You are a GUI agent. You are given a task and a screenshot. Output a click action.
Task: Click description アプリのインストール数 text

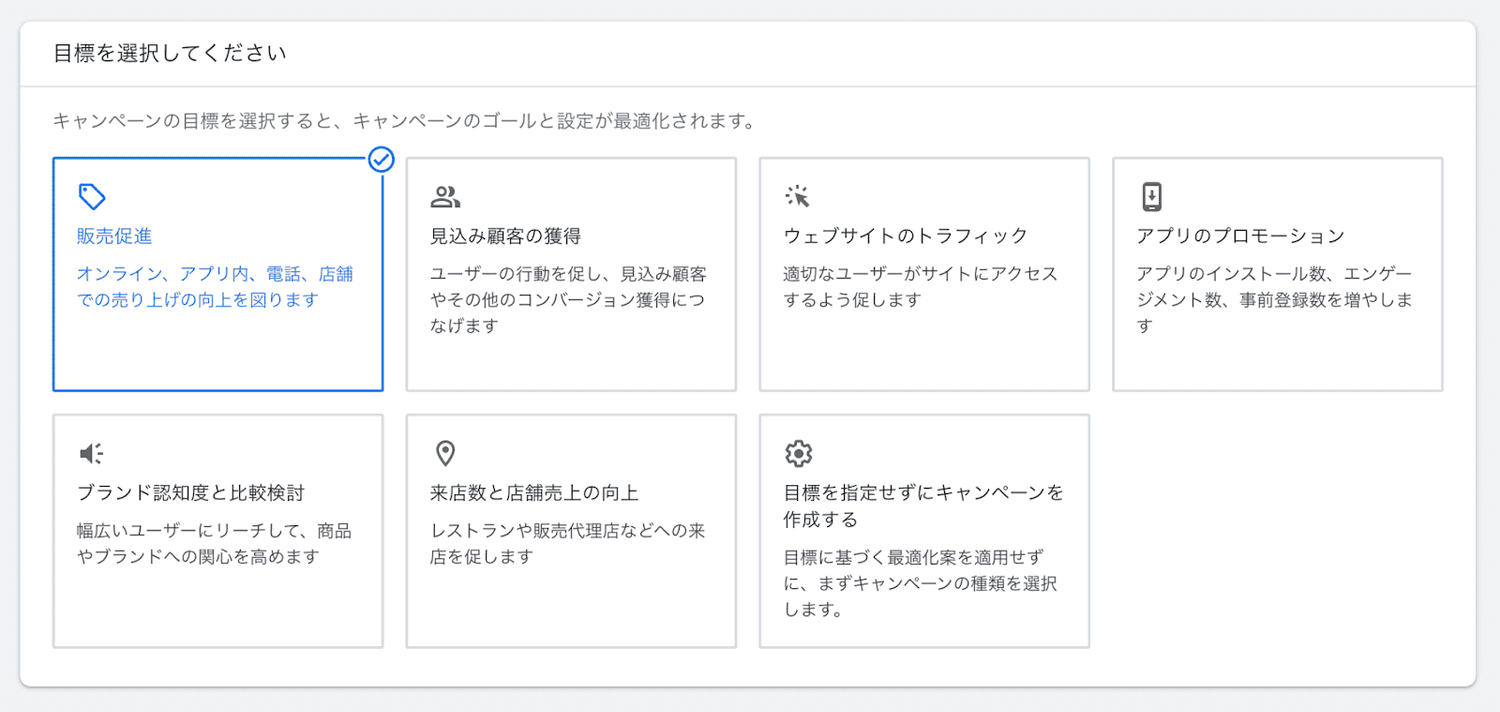coord(1273,300)
